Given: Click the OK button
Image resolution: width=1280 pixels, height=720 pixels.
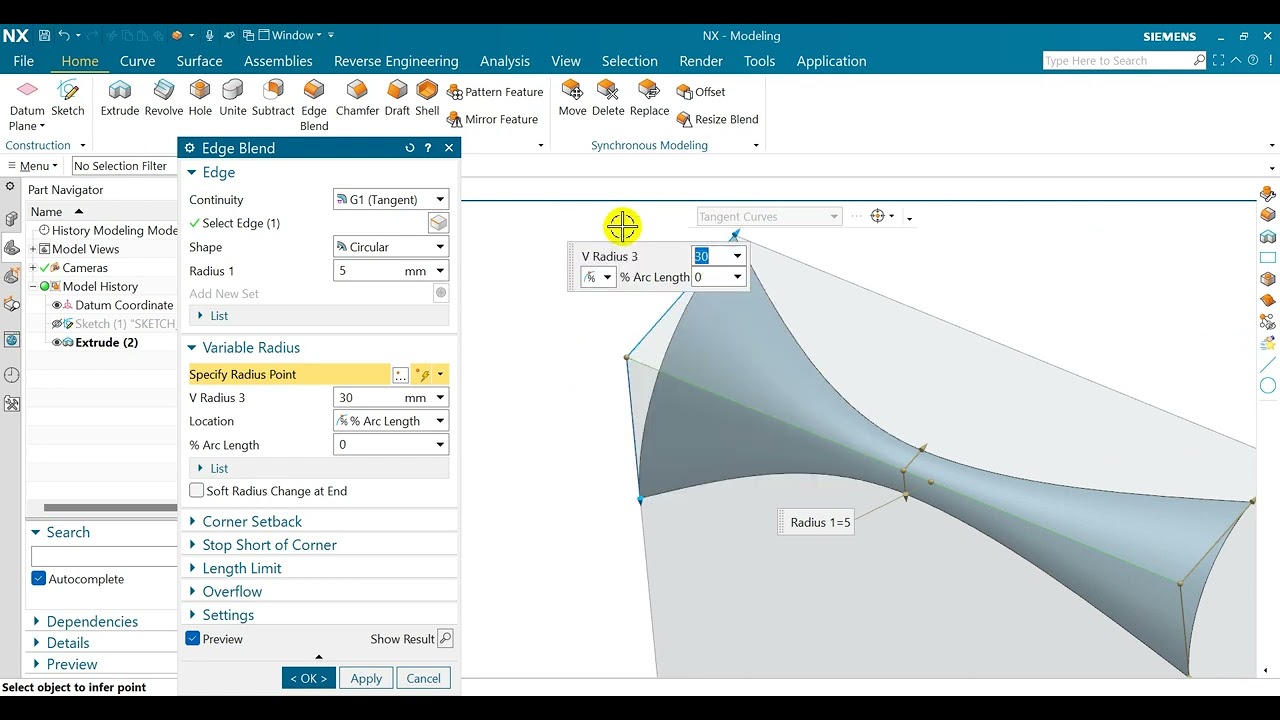Looking at the screenshot, I should click(309, 678).
